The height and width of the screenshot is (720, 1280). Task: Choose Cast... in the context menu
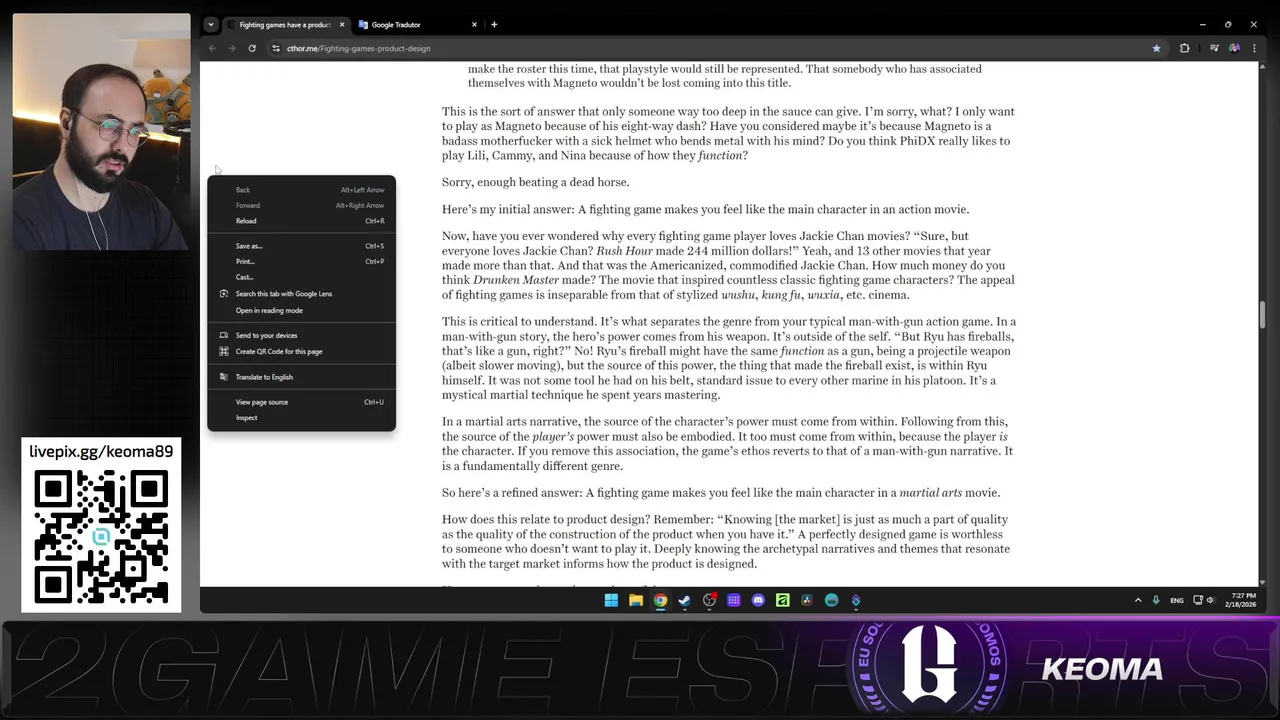[x=301, y=277]
